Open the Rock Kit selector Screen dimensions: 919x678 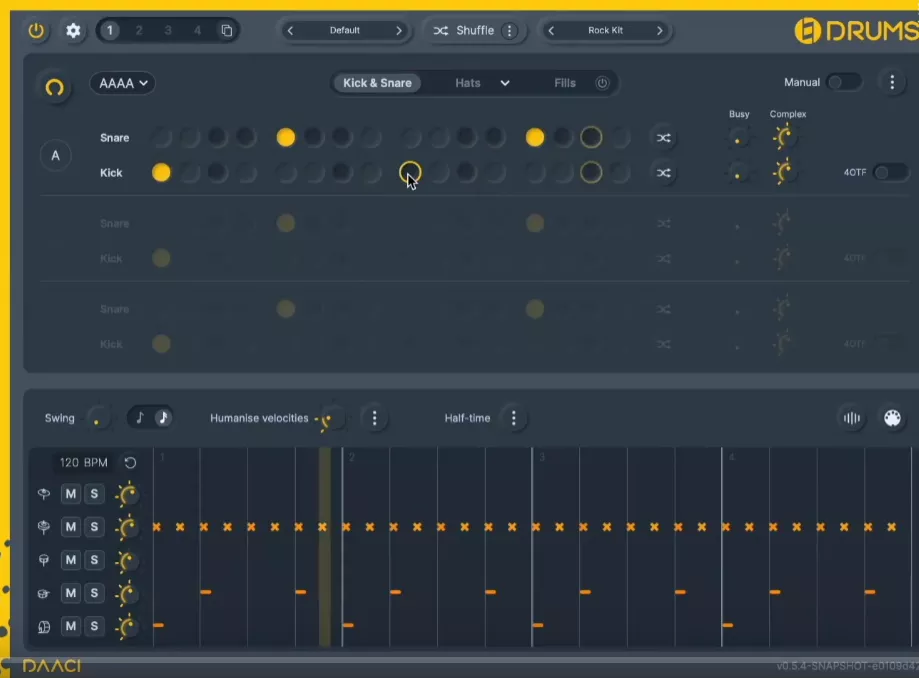605,30
